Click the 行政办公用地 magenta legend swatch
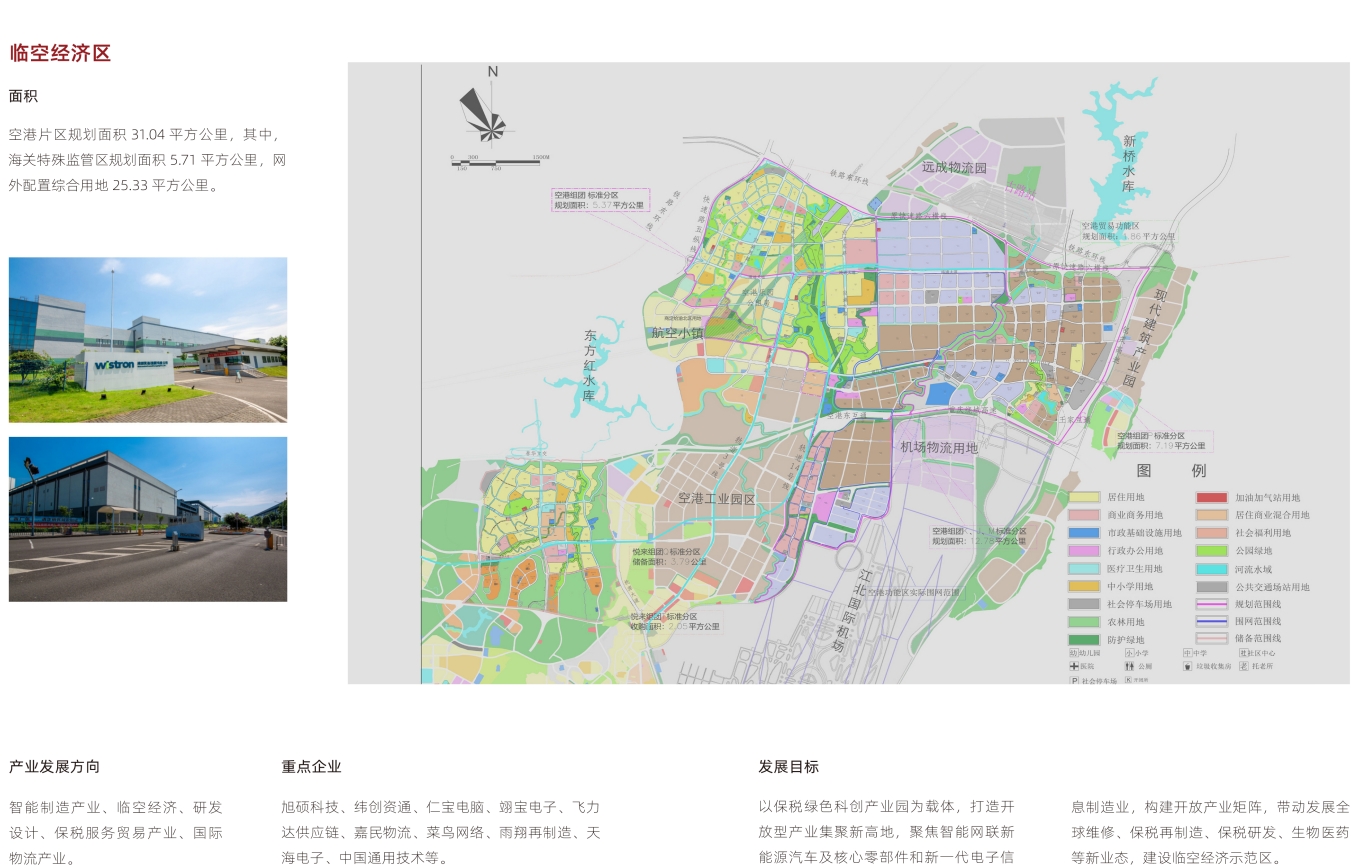Image resolution: width=1353 pixels, height=868 pixels. click(1084, 551)
